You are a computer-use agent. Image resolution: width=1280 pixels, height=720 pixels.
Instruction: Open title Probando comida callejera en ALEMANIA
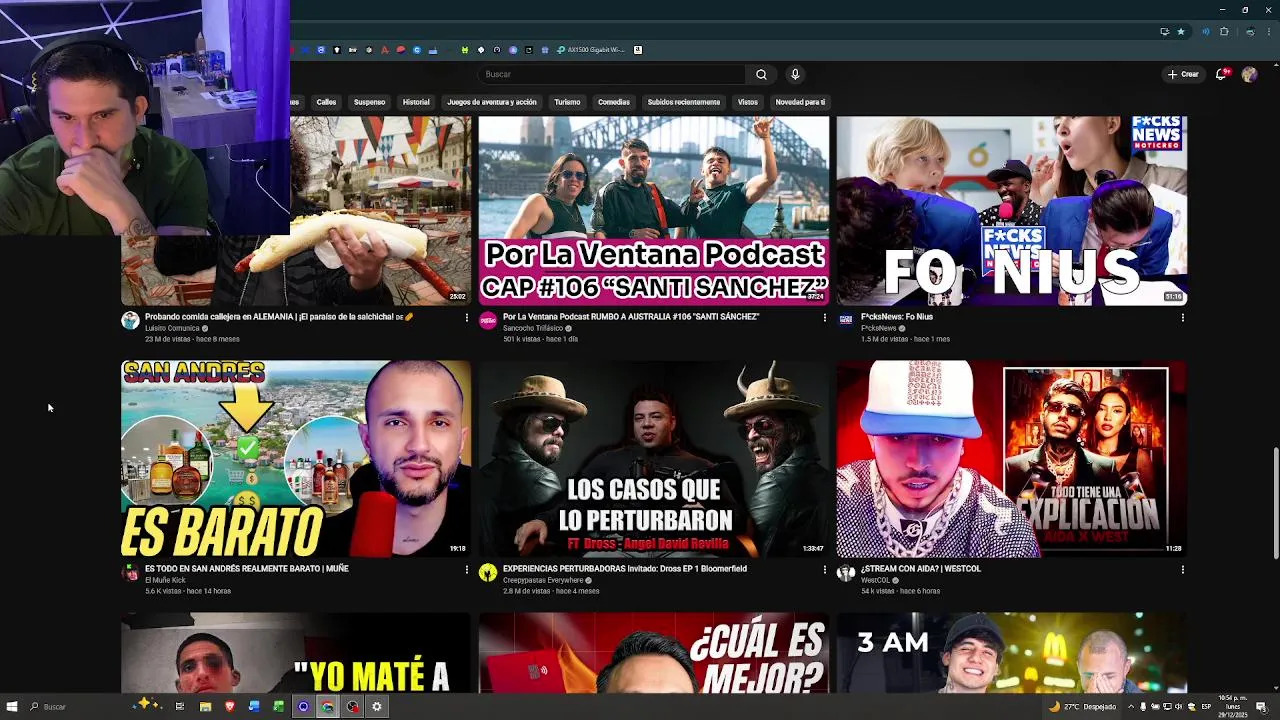click(x=279, y=317)
